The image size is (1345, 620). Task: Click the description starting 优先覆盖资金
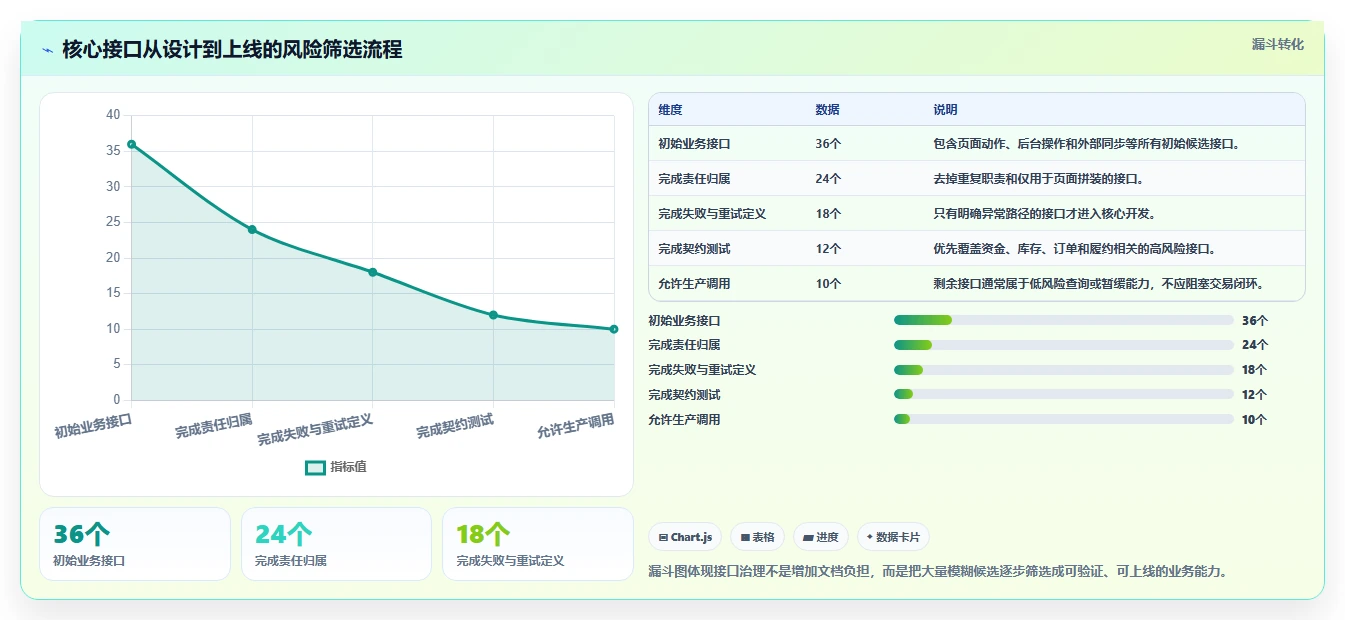(x=1074, y=248)
